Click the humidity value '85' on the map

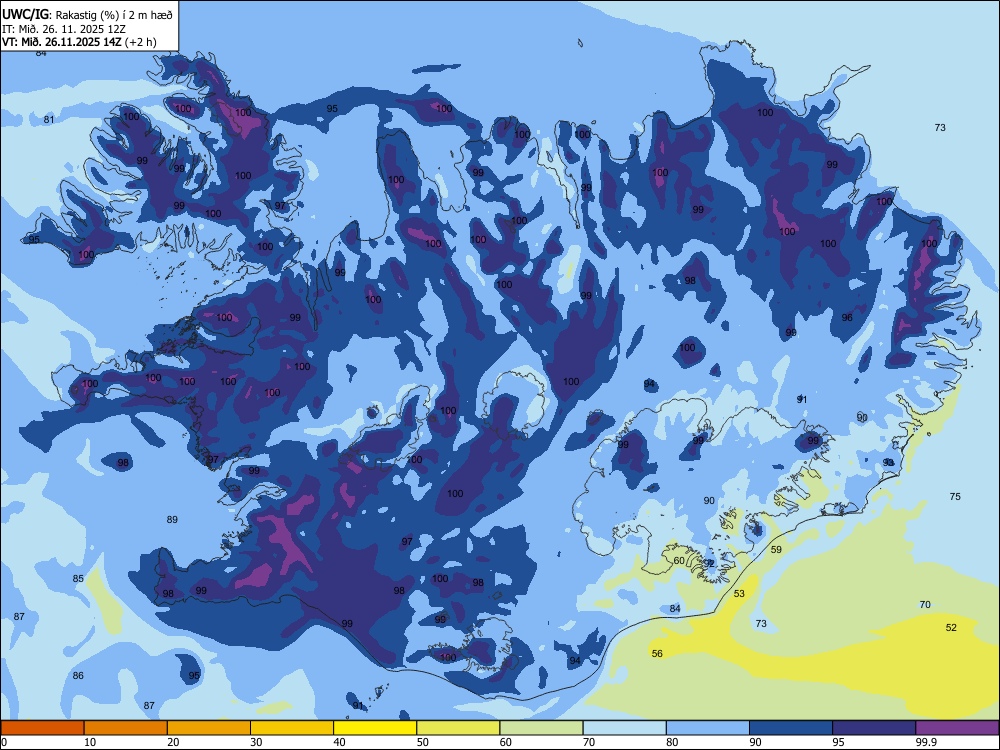pos(78,578)
